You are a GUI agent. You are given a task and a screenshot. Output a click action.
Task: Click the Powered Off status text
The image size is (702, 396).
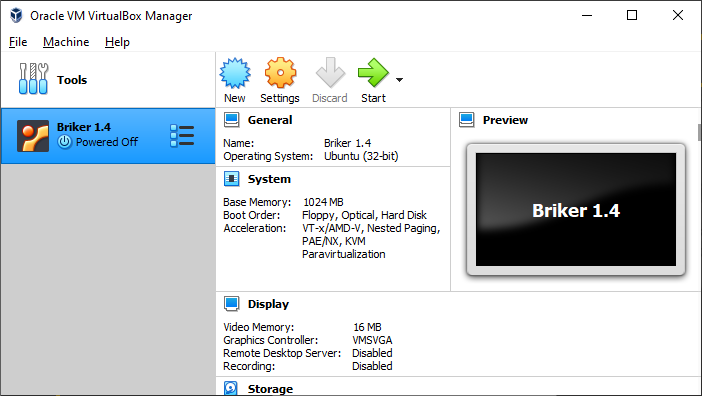coord(107,142)
